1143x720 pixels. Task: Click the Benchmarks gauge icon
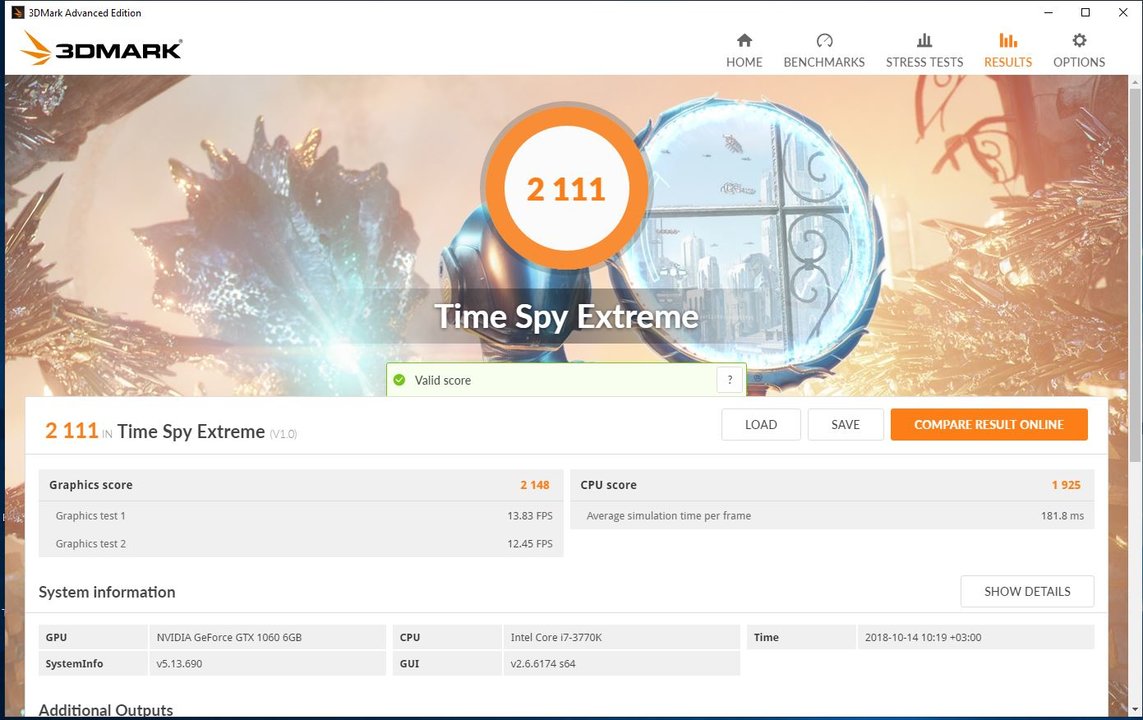click(824, 40)
